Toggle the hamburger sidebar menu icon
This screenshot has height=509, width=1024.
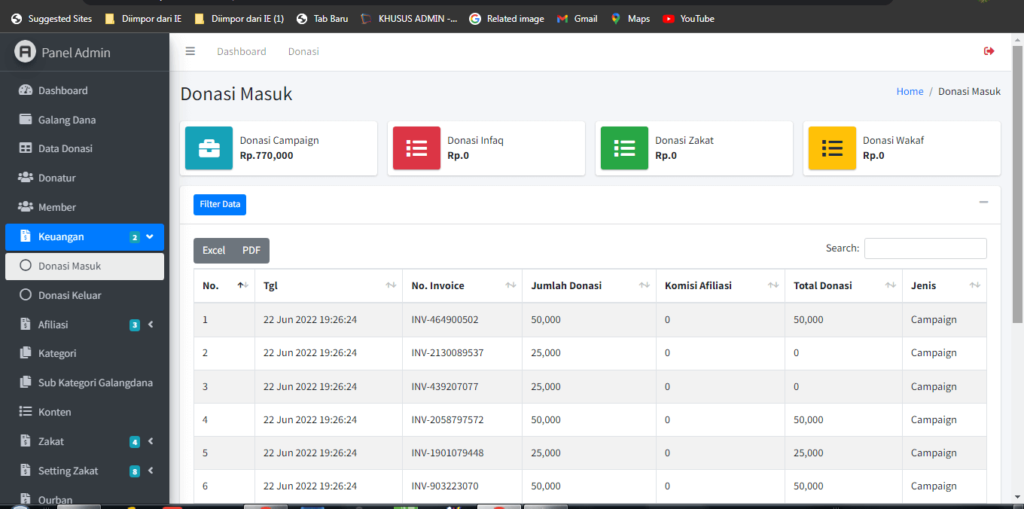click(190, 51)
